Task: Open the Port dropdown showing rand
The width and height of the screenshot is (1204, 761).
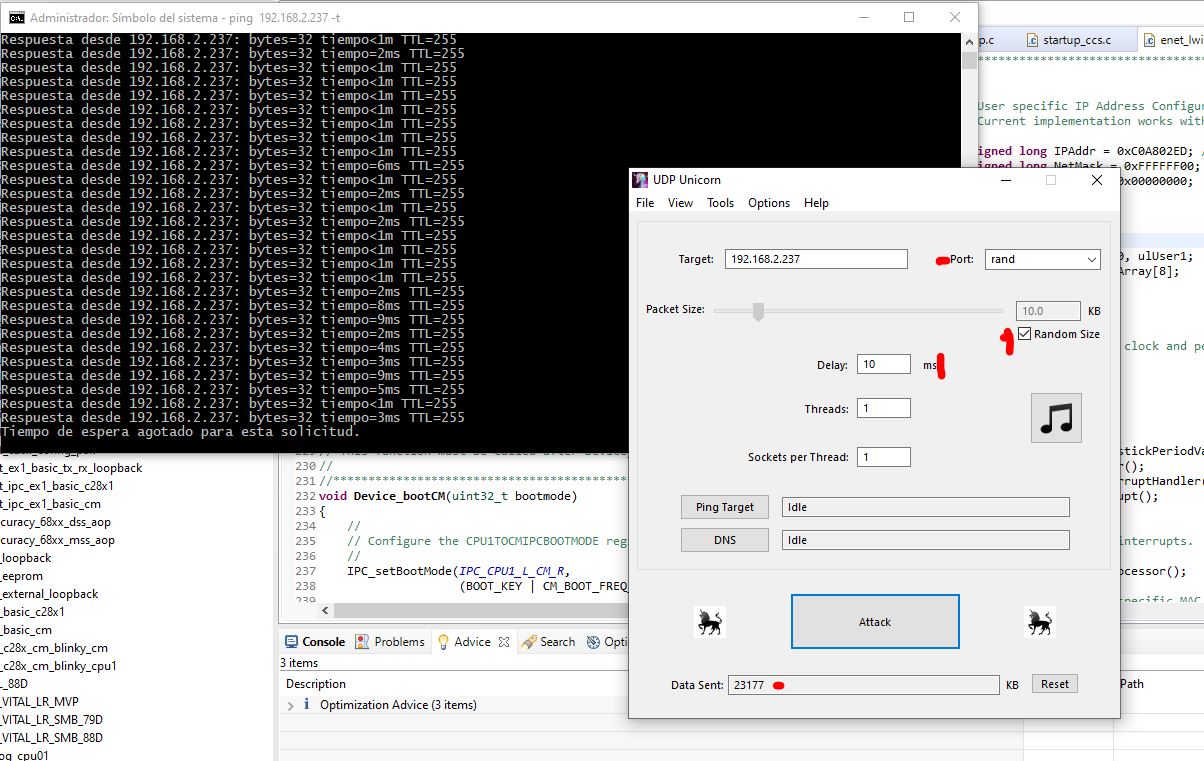Action: click(1092, 258)
